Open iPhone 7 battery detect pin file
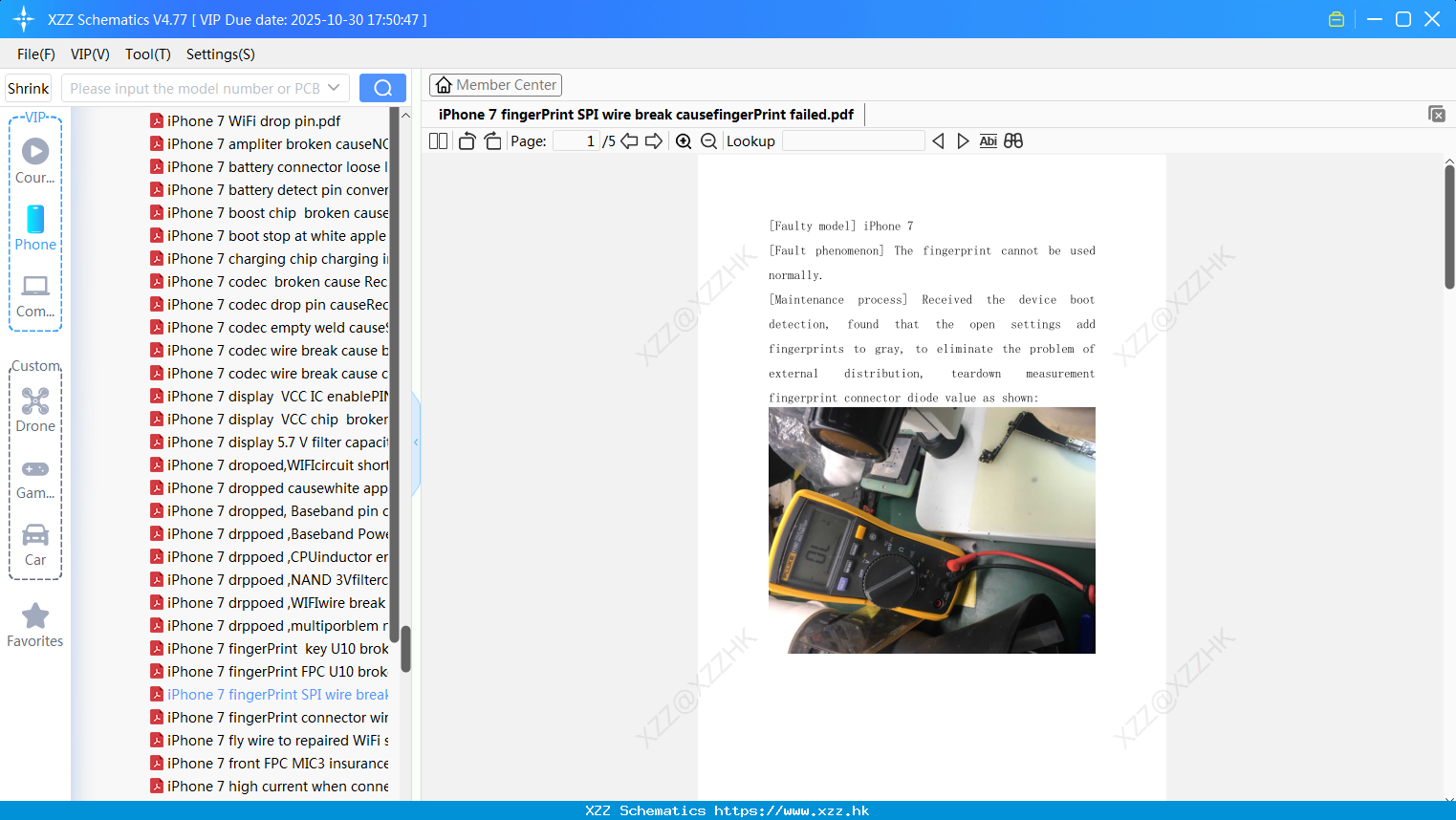Image resolution: width=1456 pixels, height=820 pixels. point(278,189)
